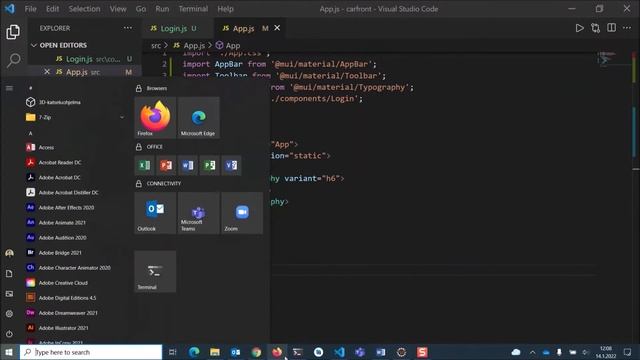Open the Selection menu
Viewport: 640px width, 360px height.
[x=84, y=9]
